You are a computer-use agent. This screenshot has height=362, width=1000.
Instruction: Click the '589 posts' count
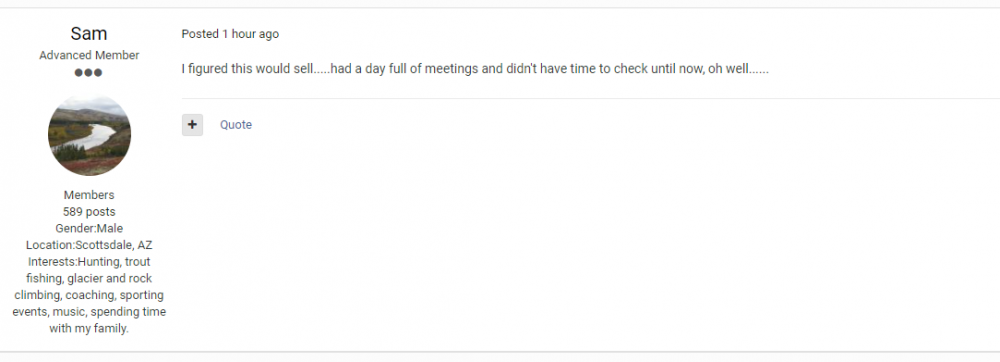(89, 212)
